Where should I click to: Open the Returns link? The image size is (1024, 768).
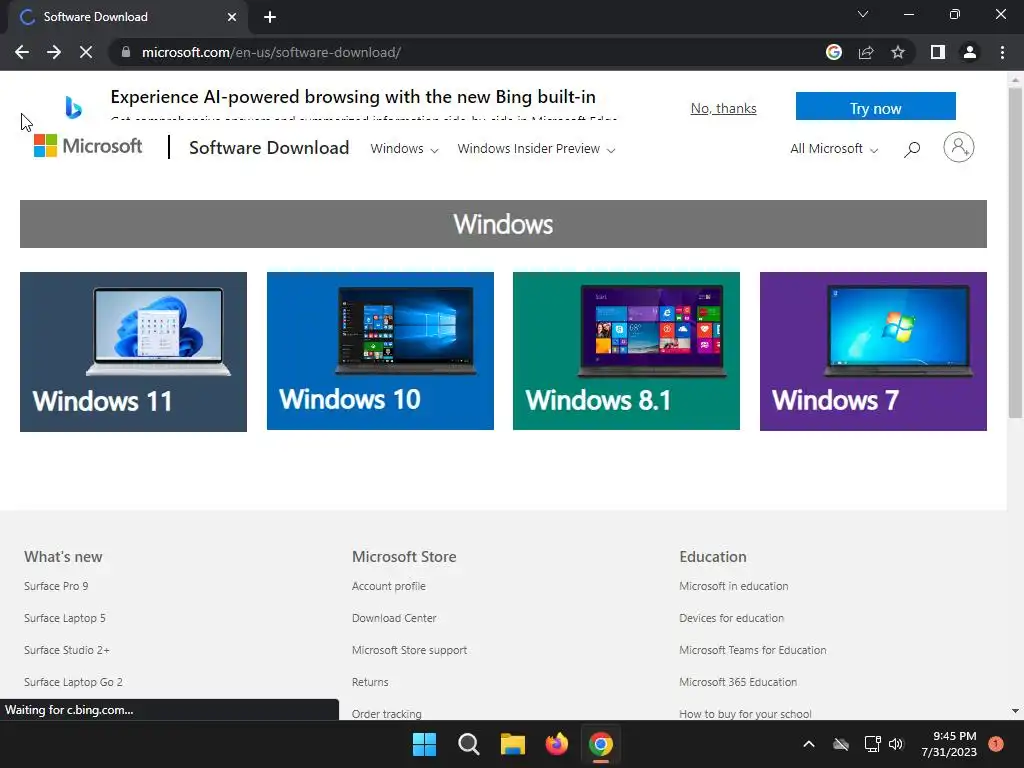click(x=370, y=682)
